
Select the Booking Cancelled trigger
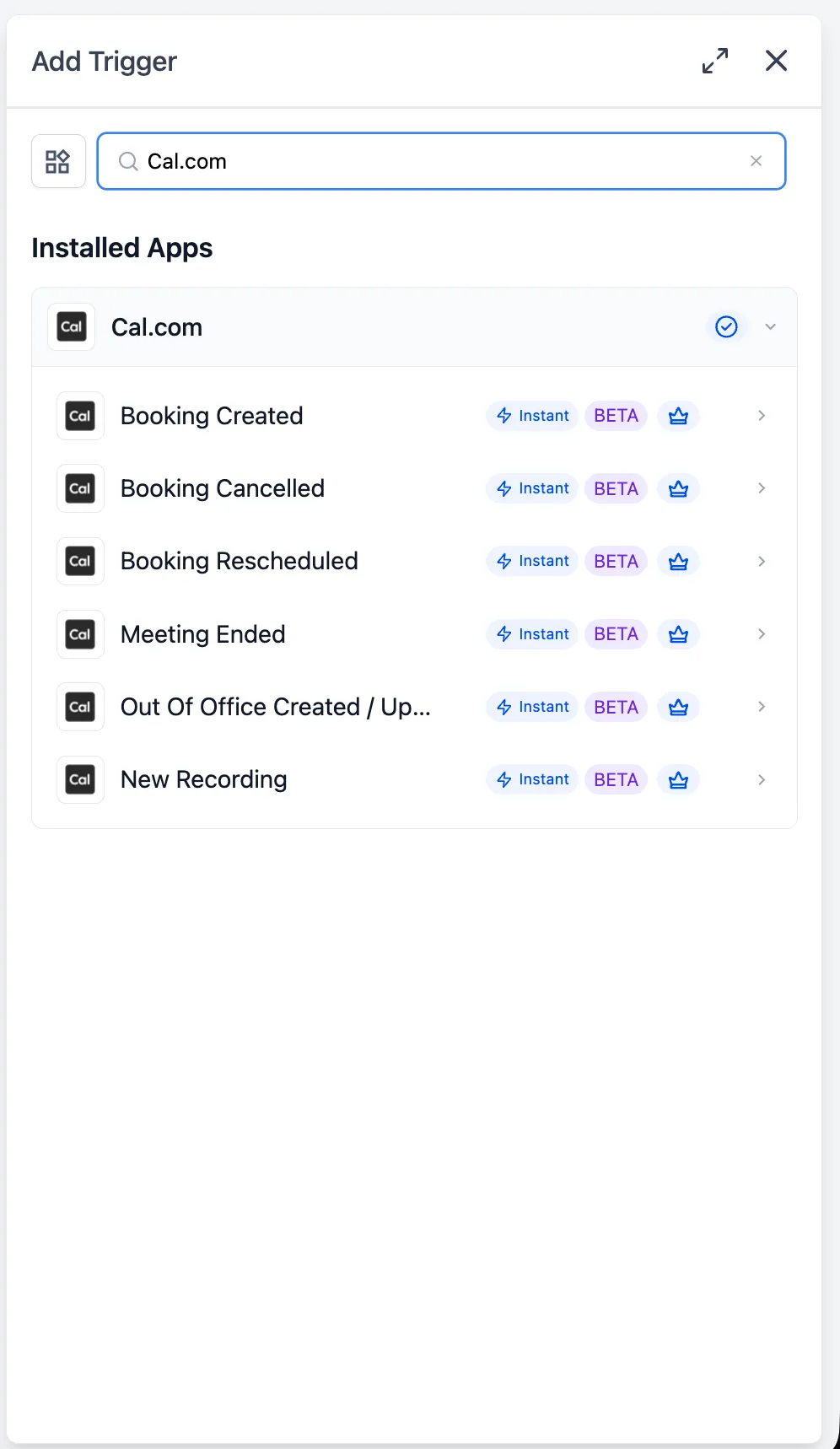pos(414,488)
